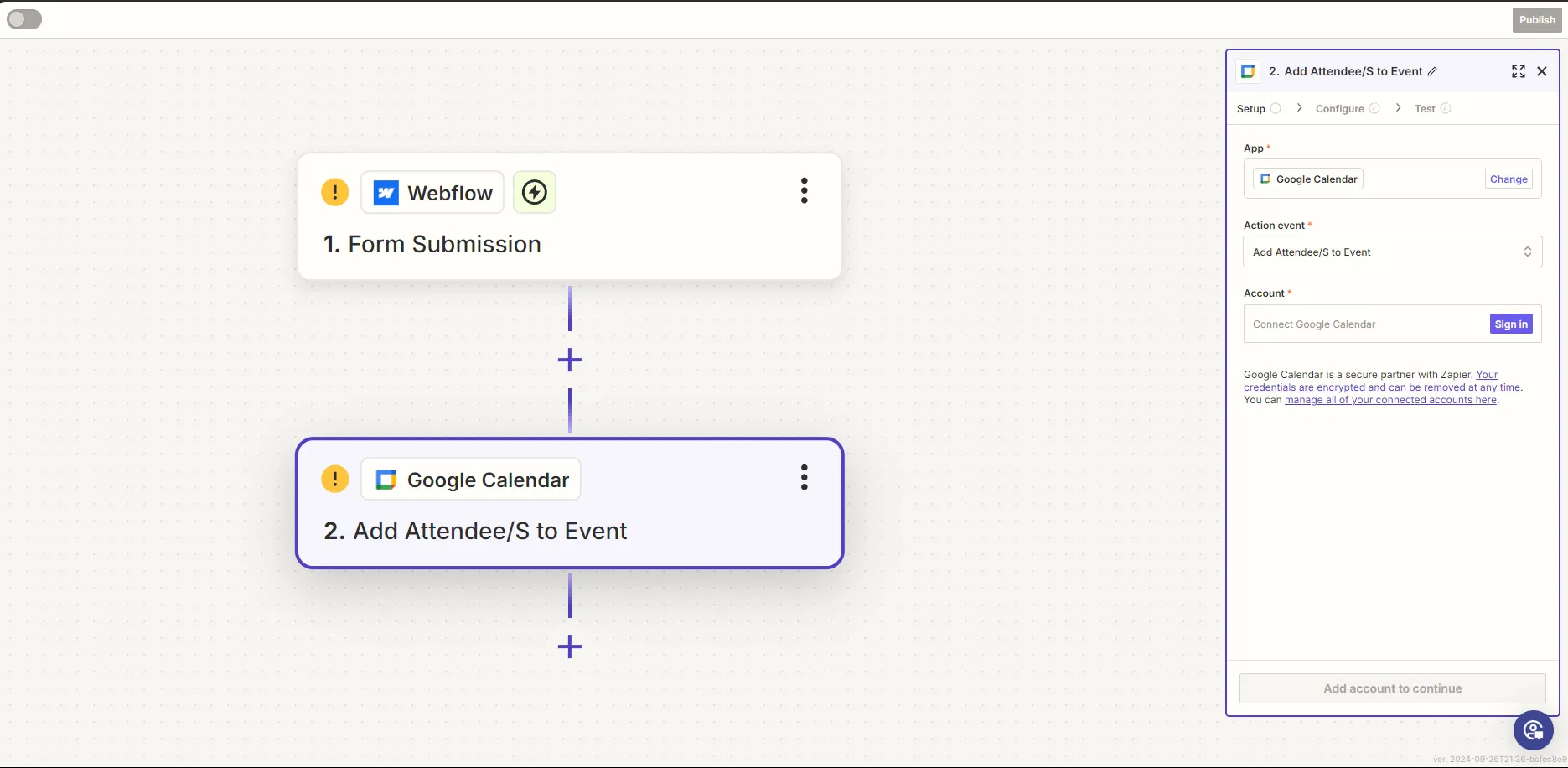
Task: Add a step between Webflow and Google Calendar
Action: click(x=570, y=361)
